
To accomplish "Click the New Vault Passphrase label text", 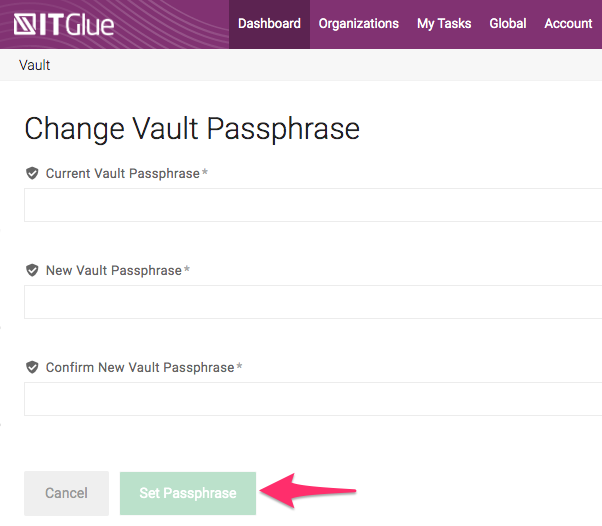I will coord(114,270).
